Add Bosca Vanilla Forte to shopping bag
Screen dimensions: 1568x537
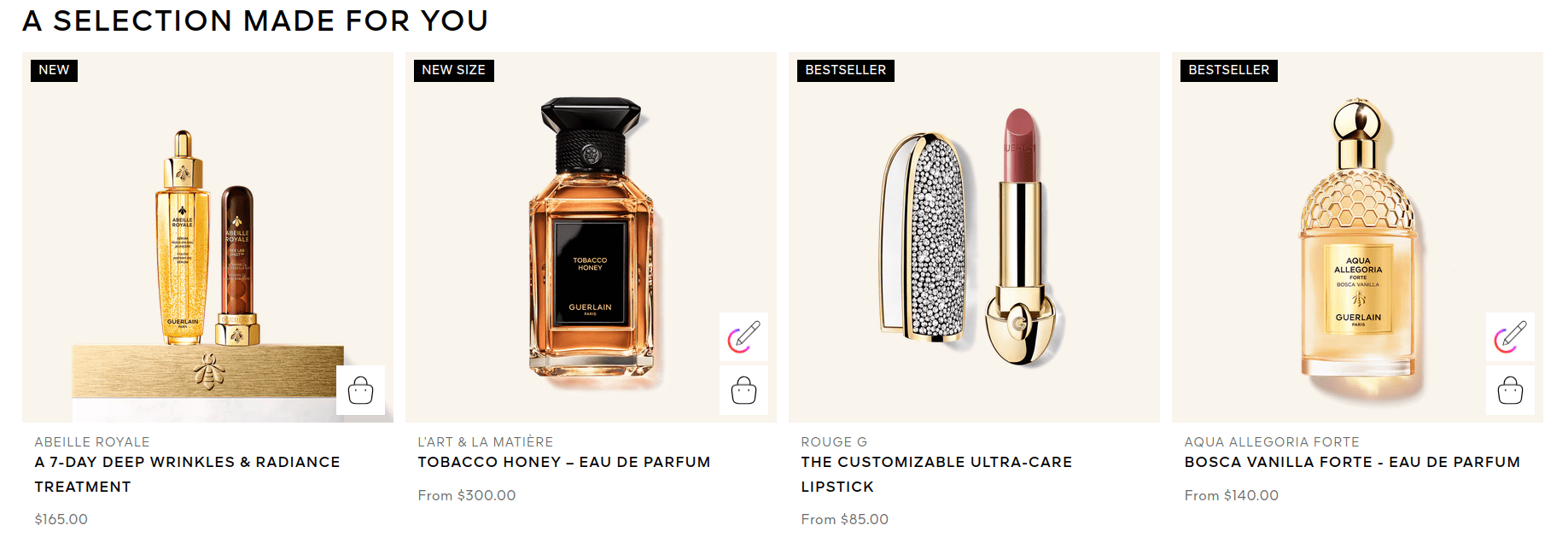(1510, 390)
